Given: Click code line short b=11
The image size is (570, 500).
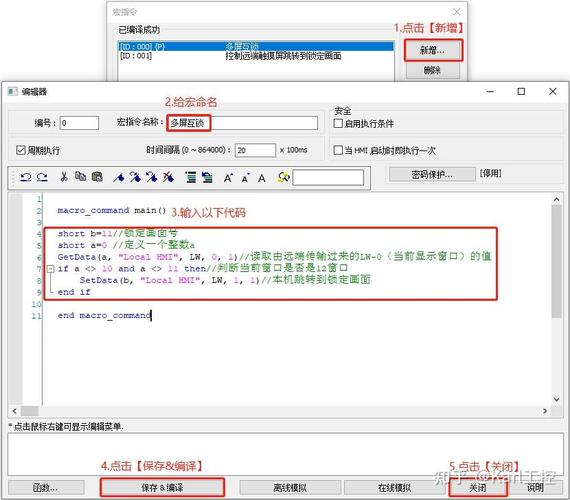Looking at the screenshot, I should (x=118, y=233).
